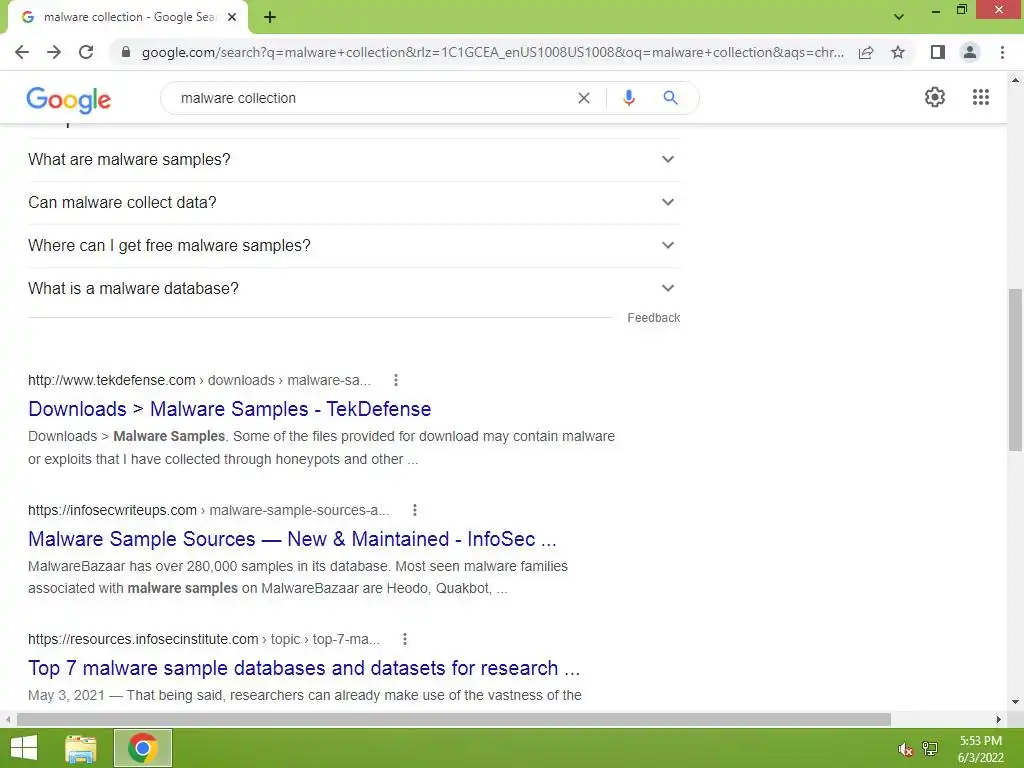Go back to the previous page
Image resolution: width=1024 pixels, height=768 pixels.
click(x=22, y=52)
